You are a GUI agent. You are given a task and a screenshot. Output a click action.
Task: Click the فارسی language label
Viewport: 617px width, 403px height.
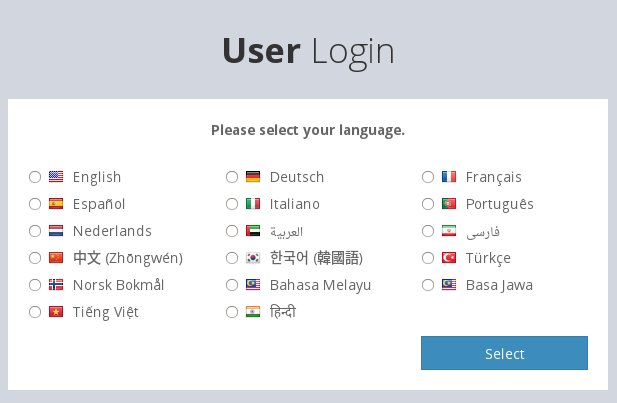482,231
